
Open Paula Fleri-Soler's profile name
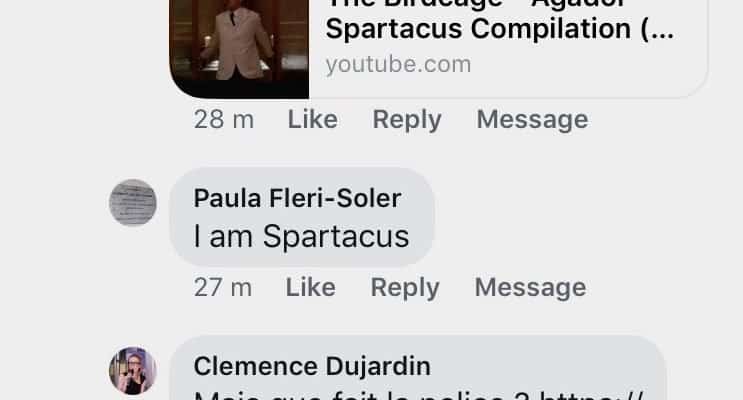point(298,198)
